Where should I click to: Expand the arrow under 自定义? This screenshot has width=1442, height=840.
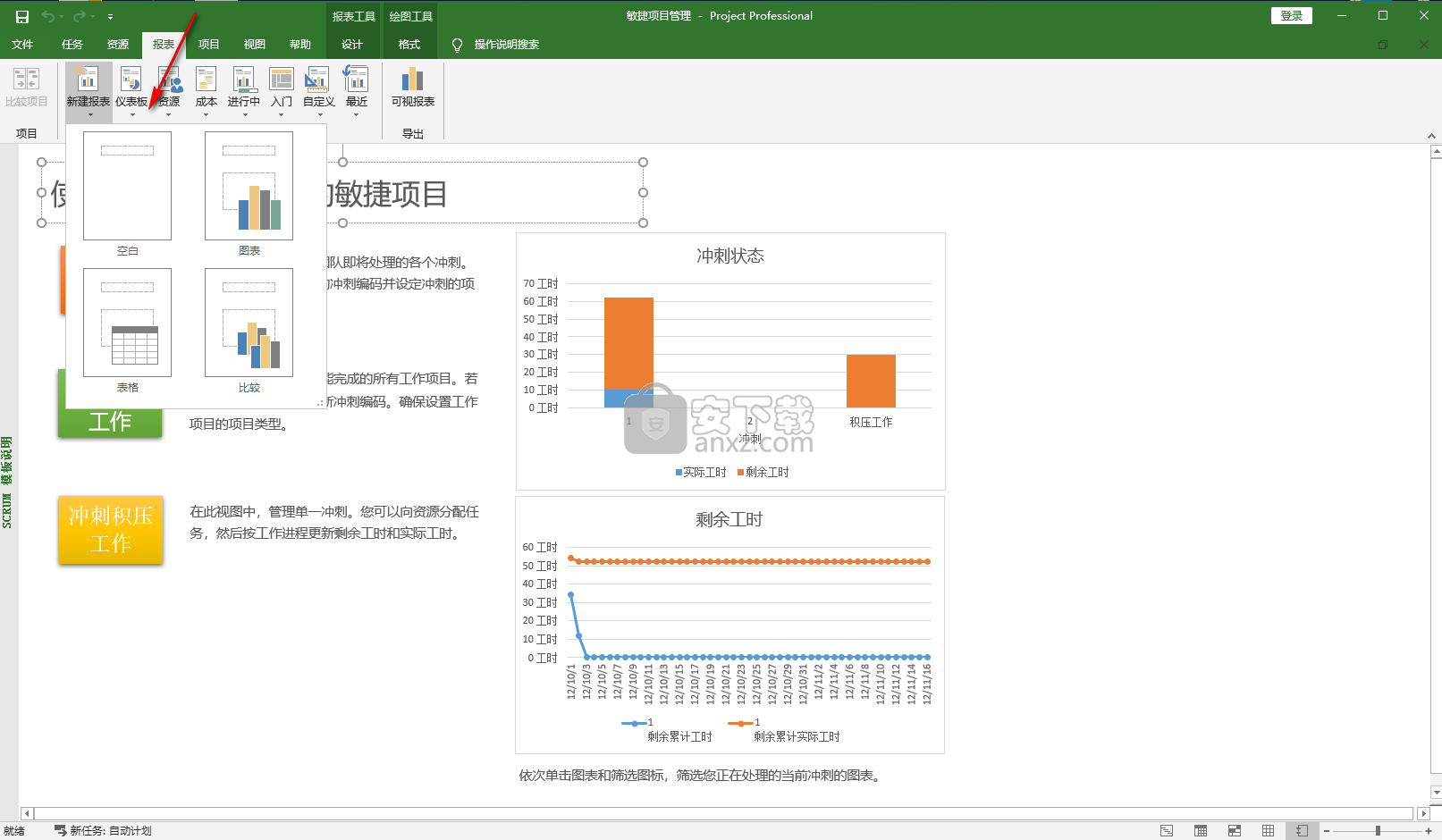tap(319, 114)
